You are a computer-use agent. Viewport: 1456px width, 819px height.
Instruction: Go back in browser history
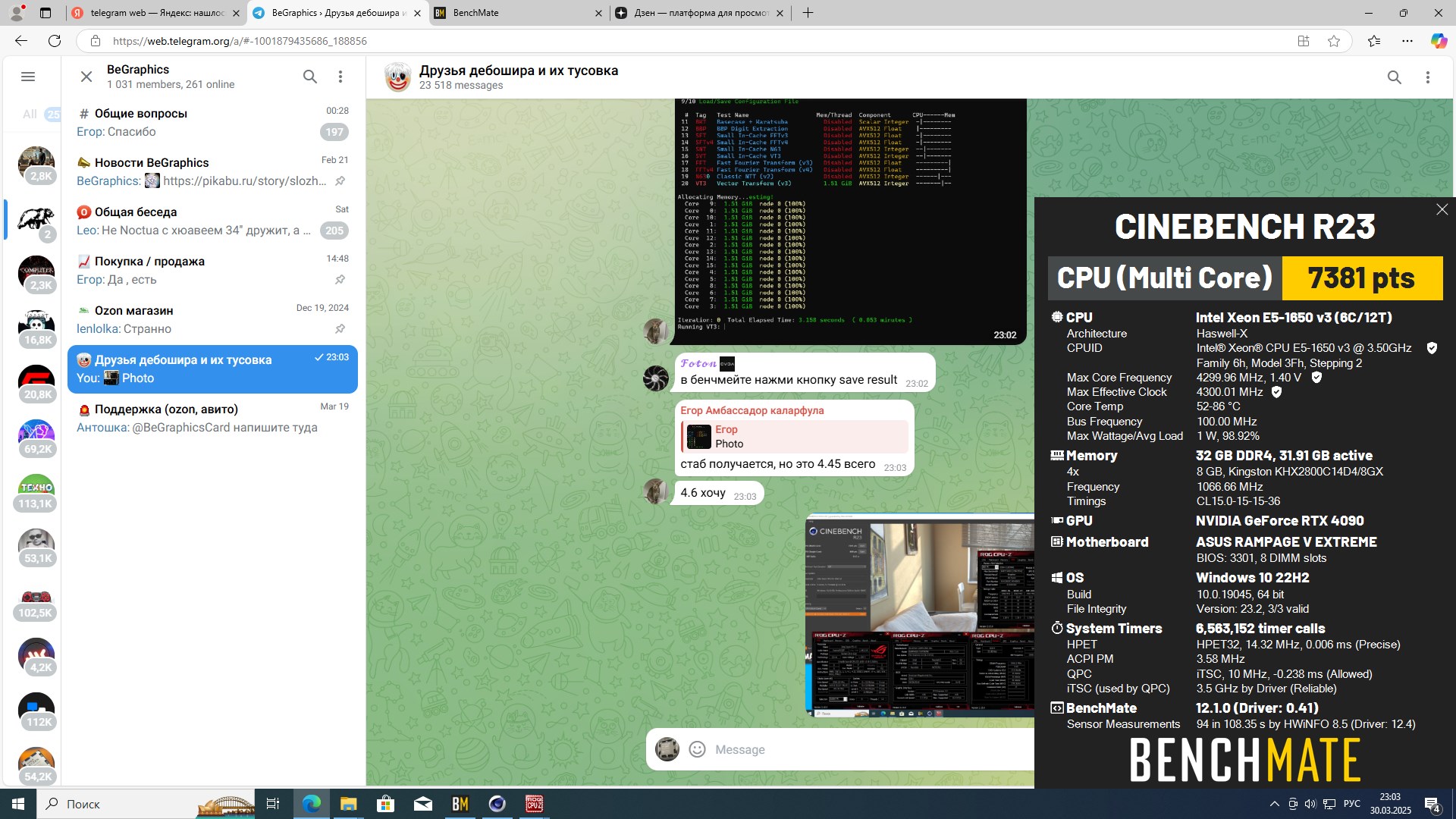[x=21, y=41]
